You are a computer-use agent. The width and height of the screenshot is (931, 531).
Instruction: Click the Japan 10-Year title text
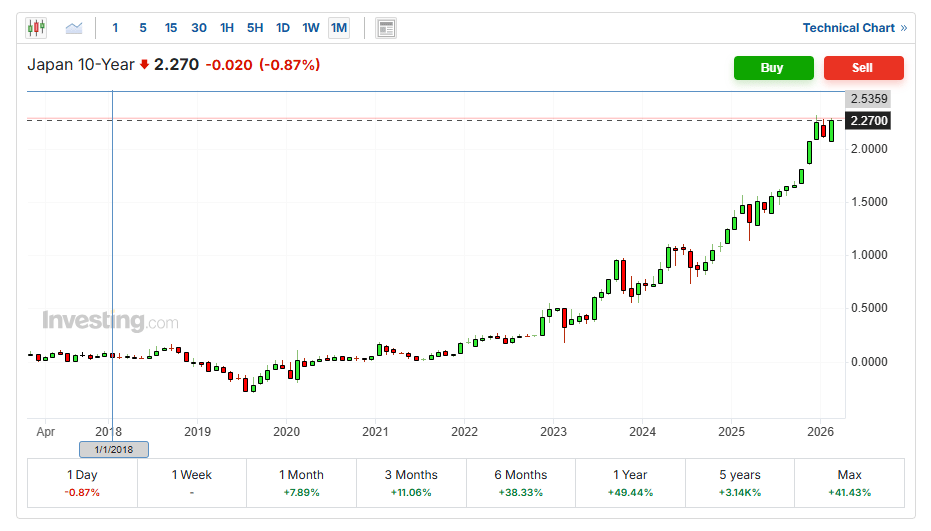(x=81, y=65)
